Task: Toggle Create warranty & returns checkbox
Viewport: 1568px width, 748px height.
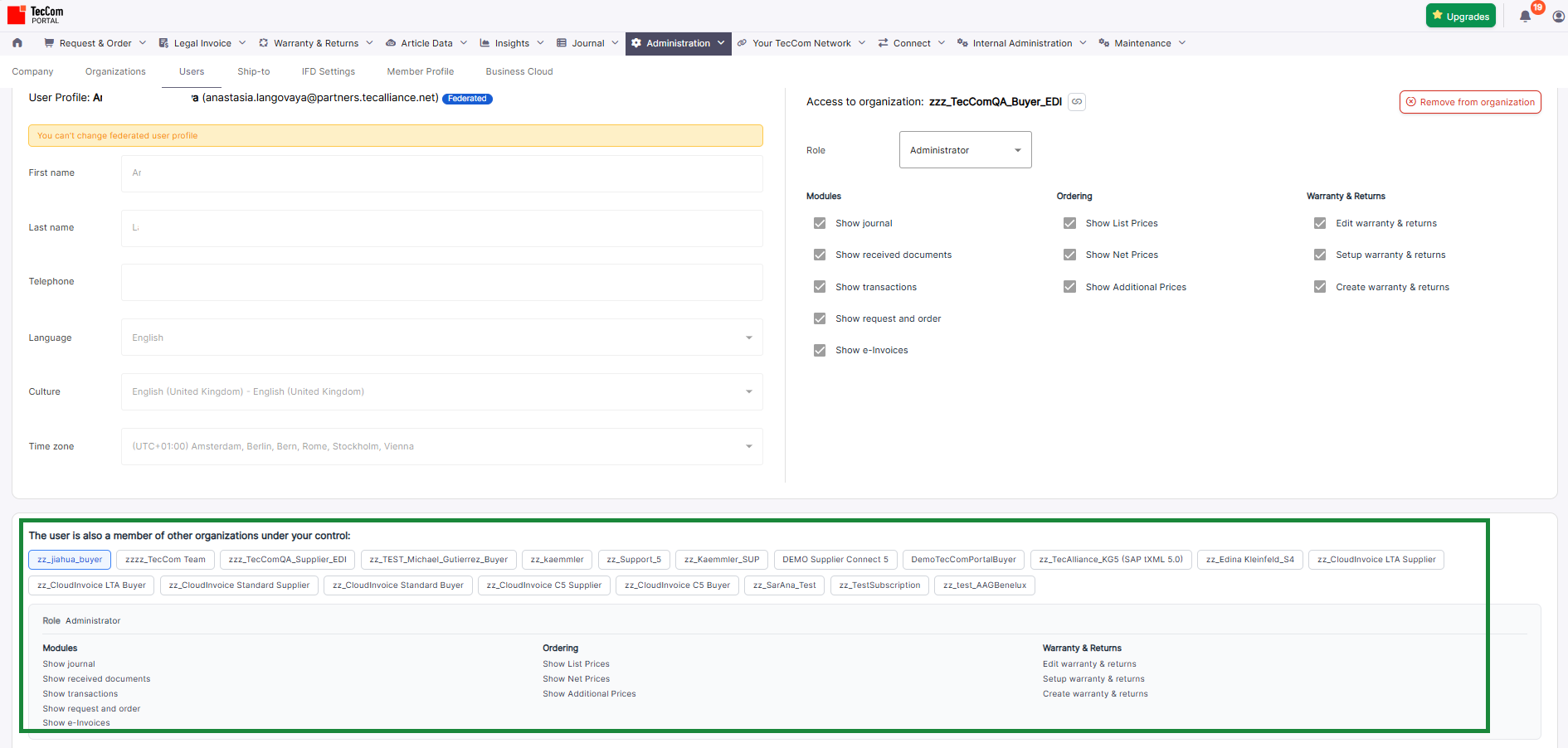Action: pyautogui.click(x=1320, y=287)
